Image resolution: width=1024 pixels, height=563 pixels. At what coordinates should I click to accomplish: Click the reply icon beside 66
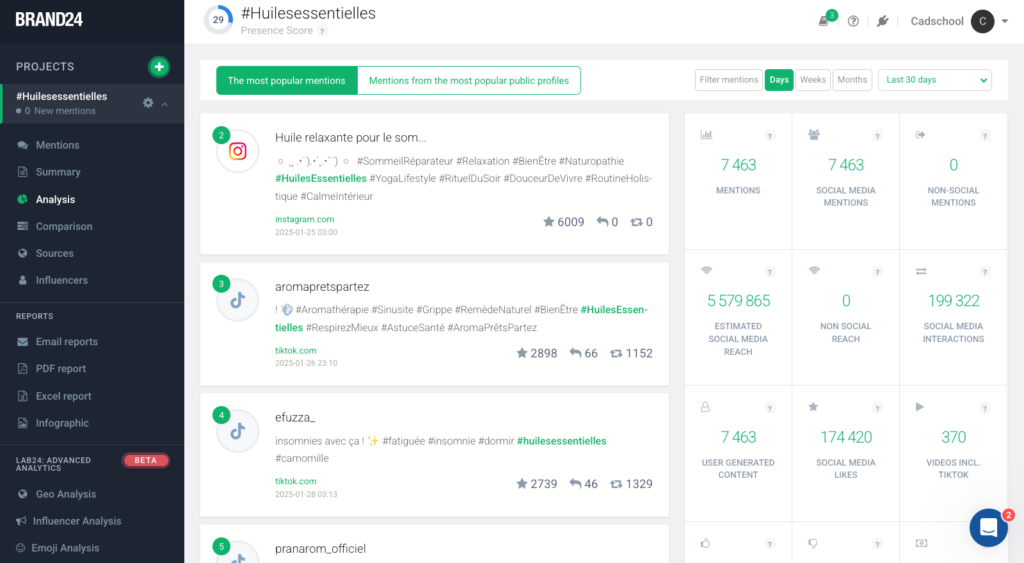point(575,353)
